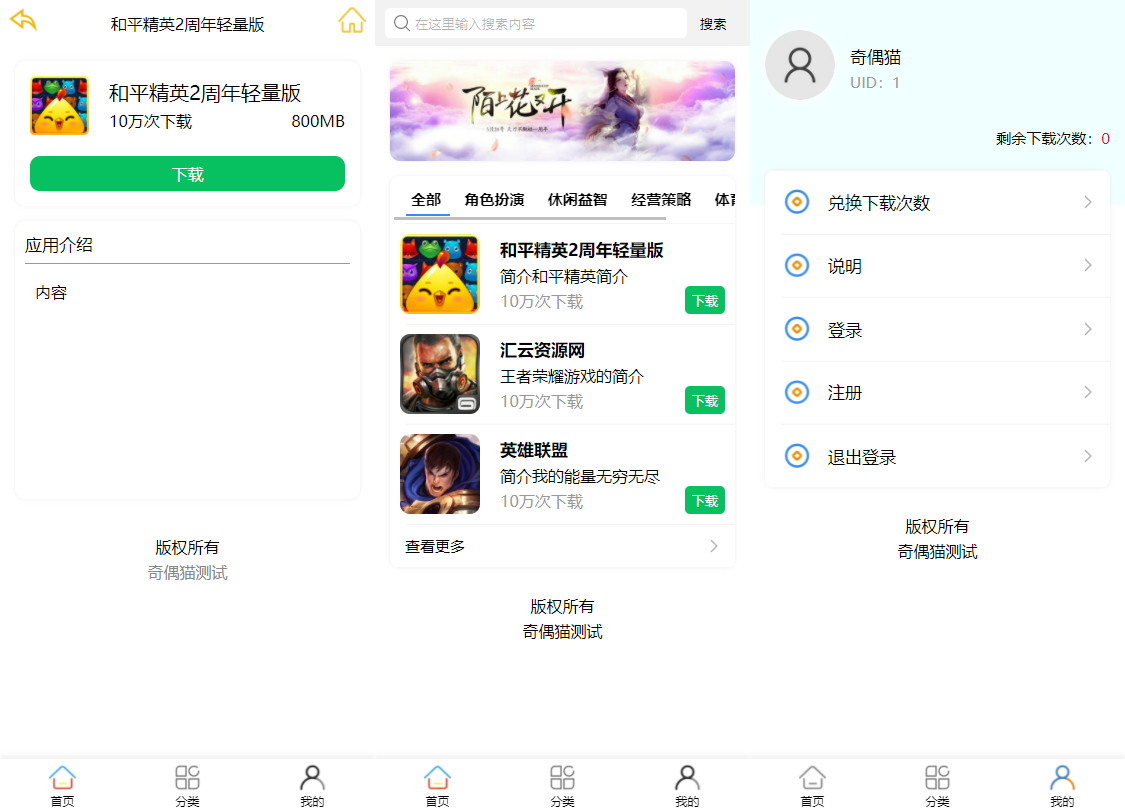Click the circle icon beside 退出登录
The height and width of the screenshot is (812, 1125).
coord(796,456)
